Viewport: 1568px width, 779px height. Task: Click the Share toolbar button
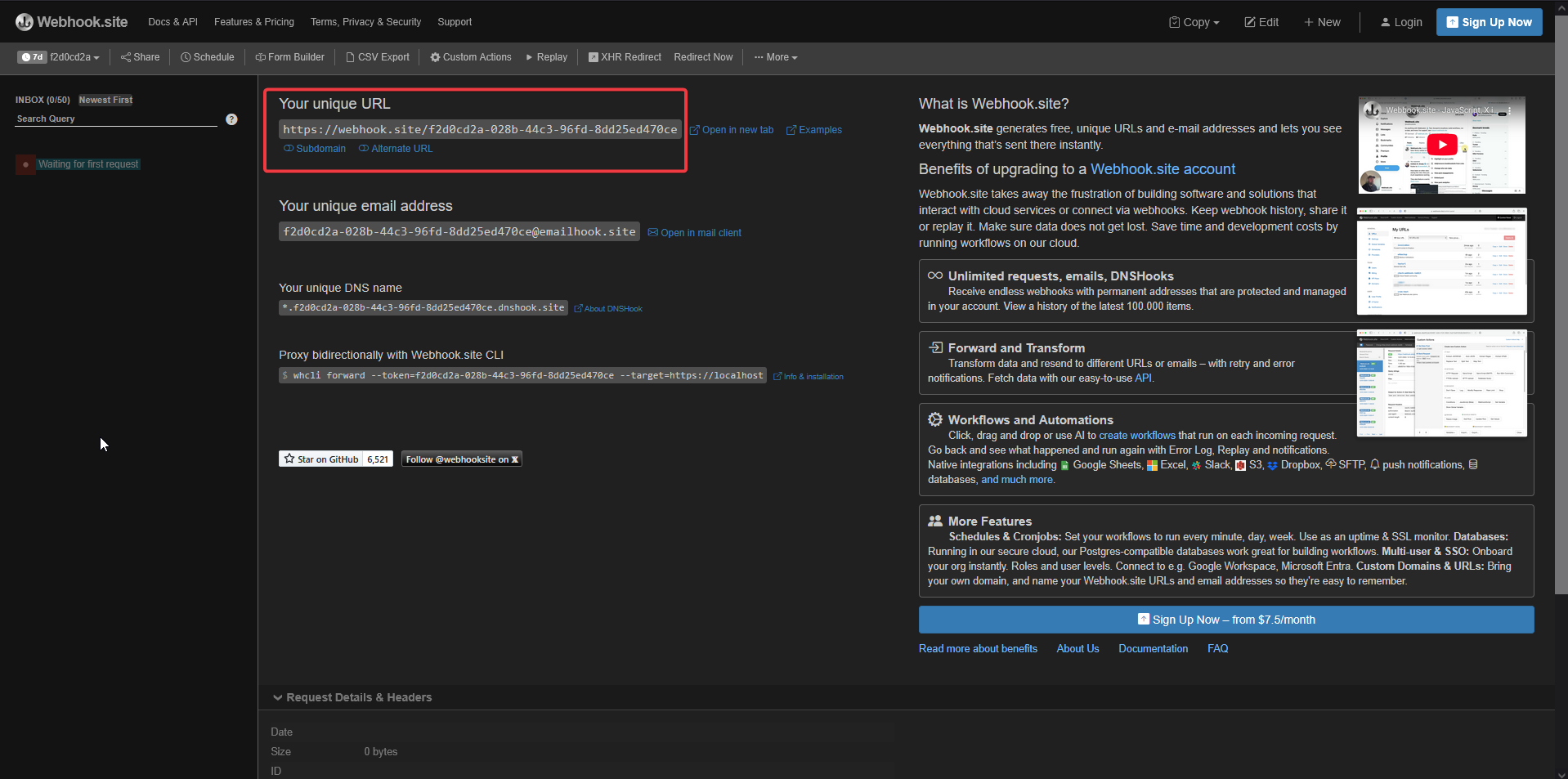(140, 57)
